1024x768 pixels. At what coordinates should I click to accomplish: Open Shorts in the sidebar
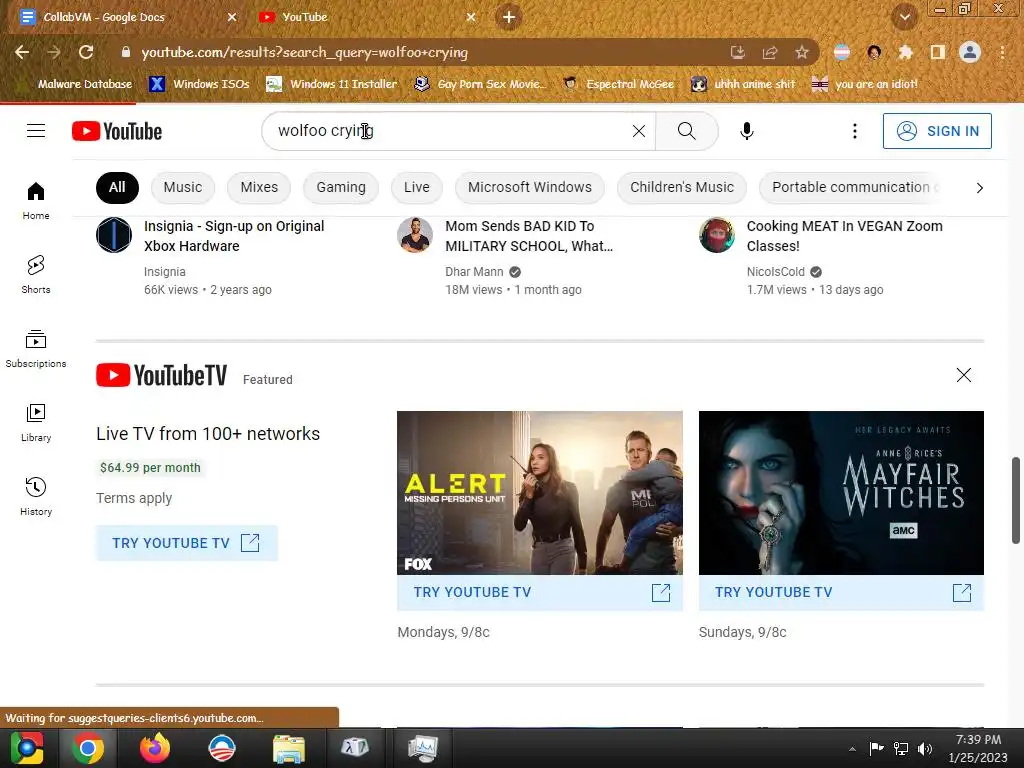click(x=36, y=274)
